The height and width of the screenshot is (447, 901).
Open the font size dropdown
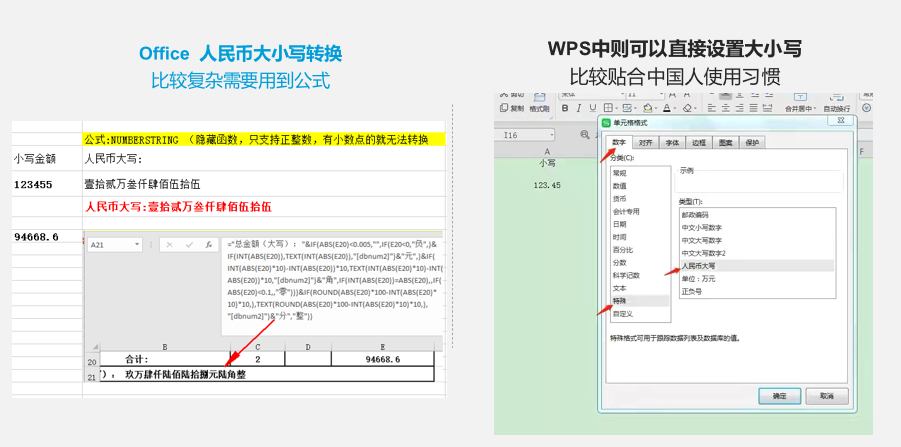point(659,95)
